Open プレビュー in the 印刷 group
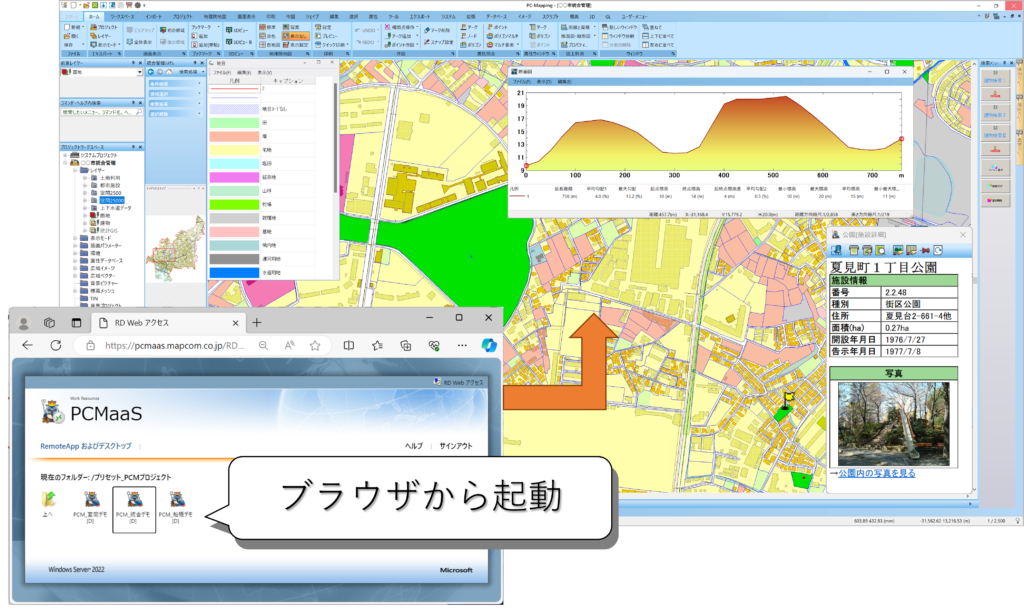The image size is (1024, 610). pos(318,37)
